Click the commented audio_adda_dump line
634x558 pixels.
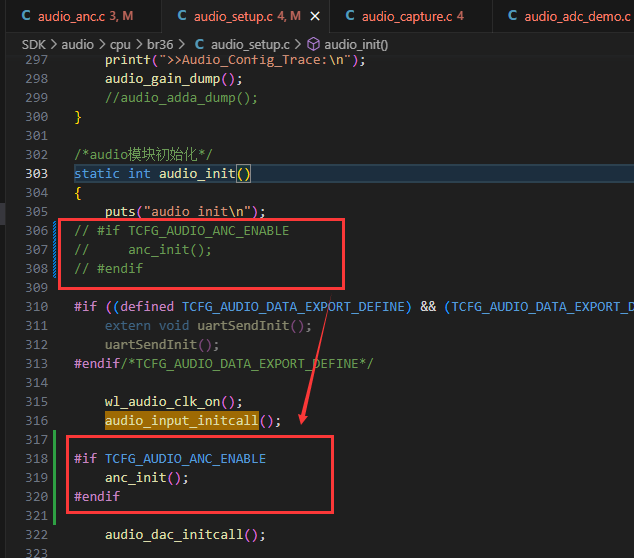point(181,97)
